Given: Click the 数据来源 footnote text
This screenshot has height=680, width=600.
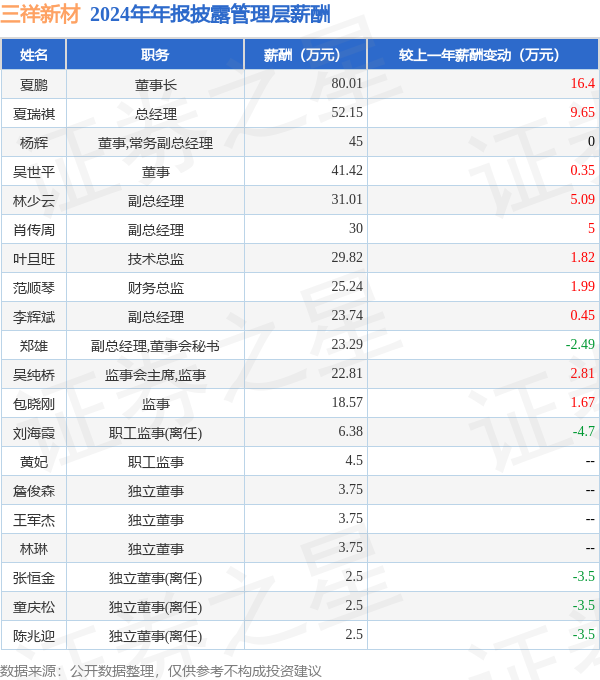Looking at the screenshot, I should click(x=161, y=671).
